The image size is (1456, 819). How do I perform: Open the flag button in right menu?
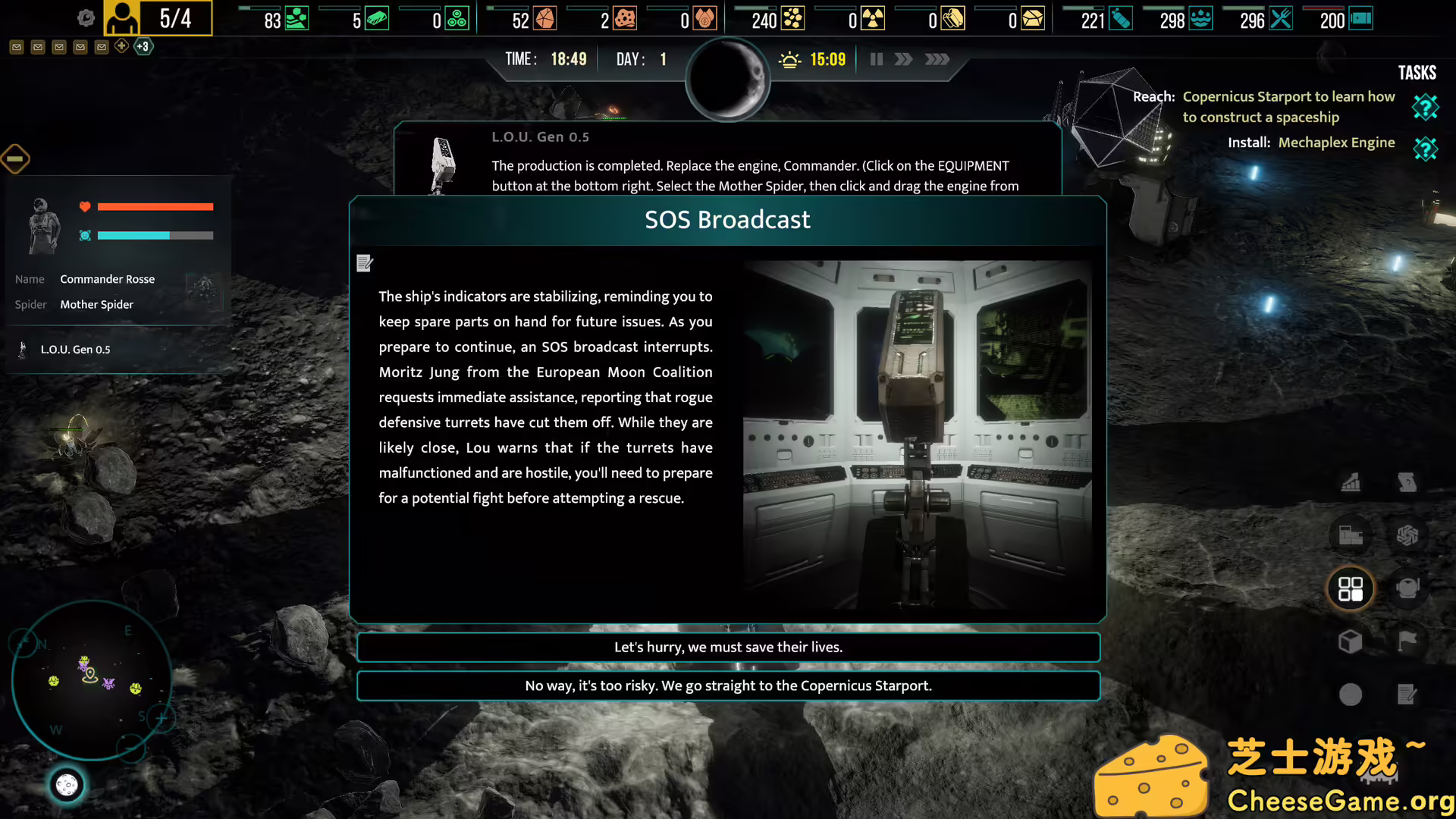point(1407,642)
